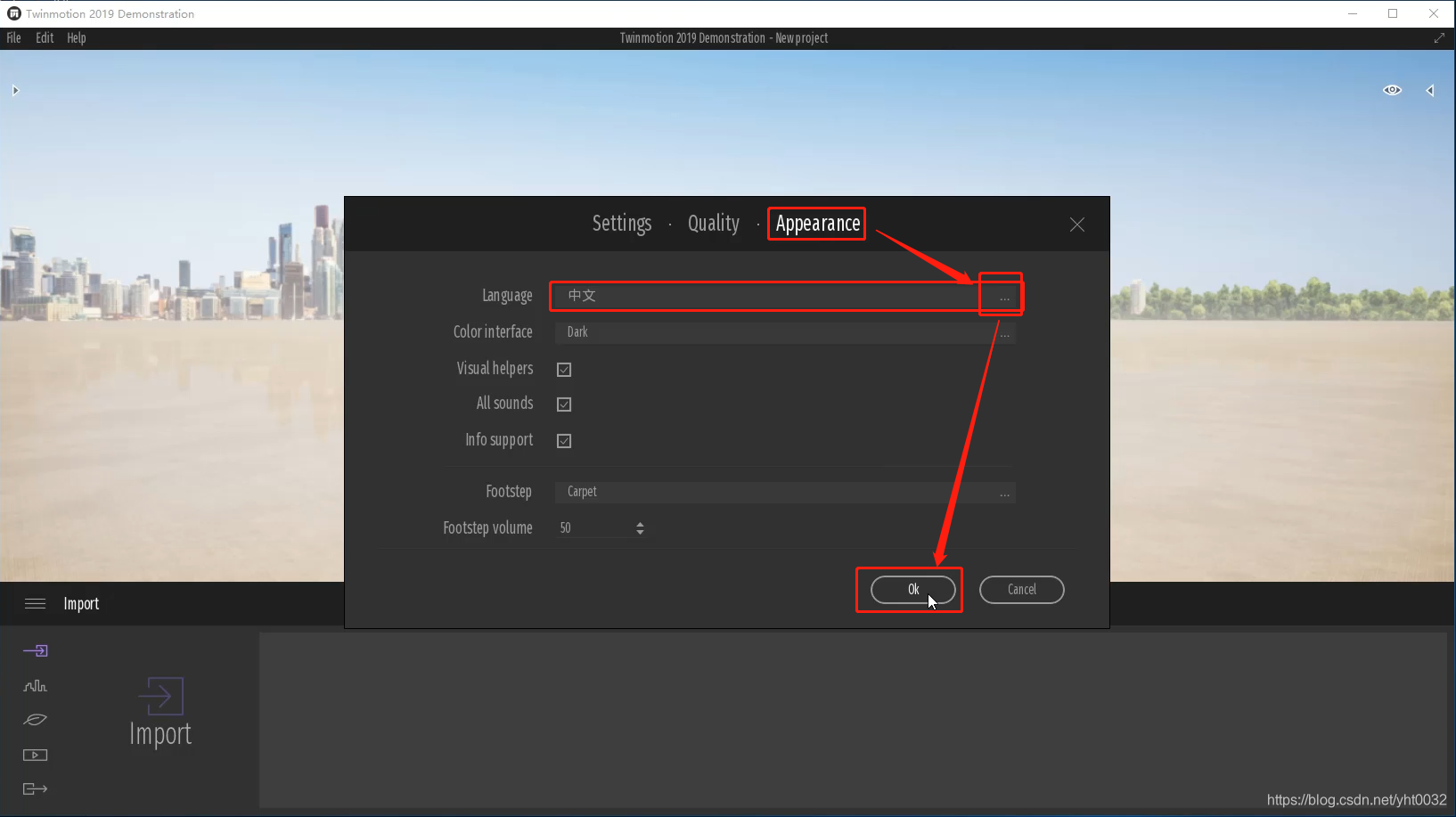The height and width of the screenshot is (817, 1456).
Task: Click the Cancel button
Action: point(1022,590)
